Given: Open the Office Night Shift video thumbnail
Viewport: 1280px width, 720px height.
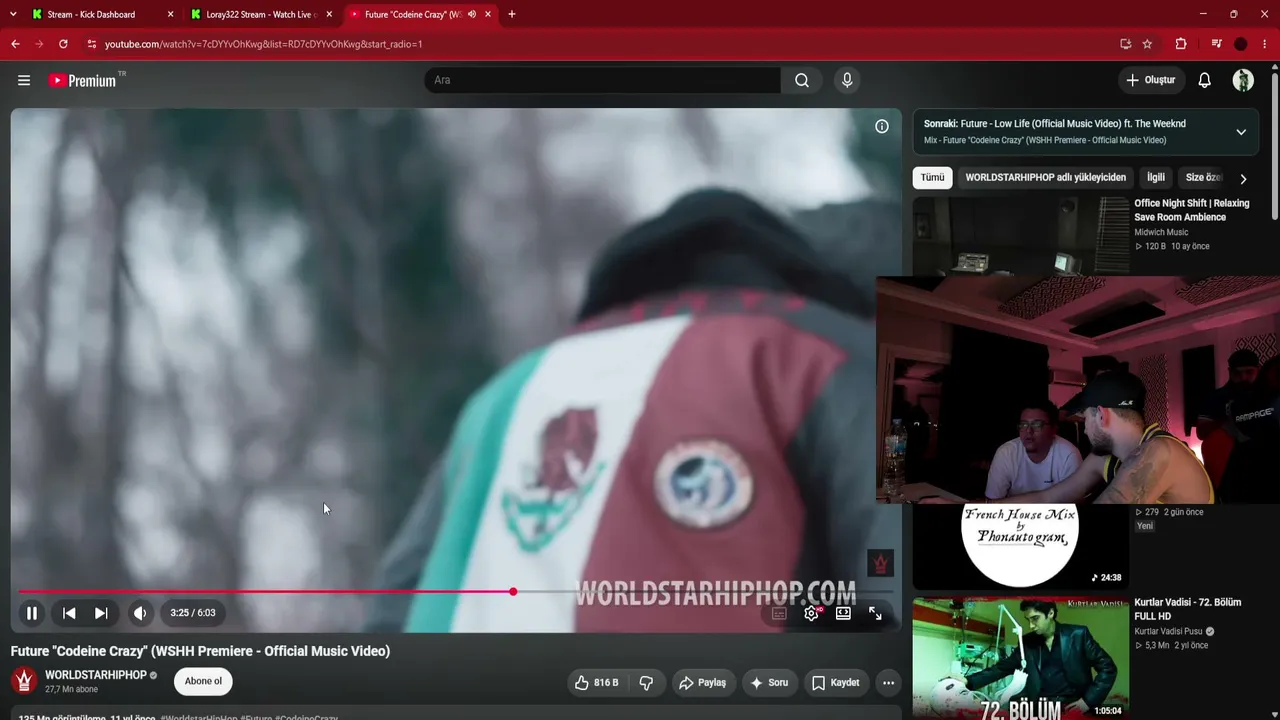Looking at the screenshot, I should point(1021,236).
